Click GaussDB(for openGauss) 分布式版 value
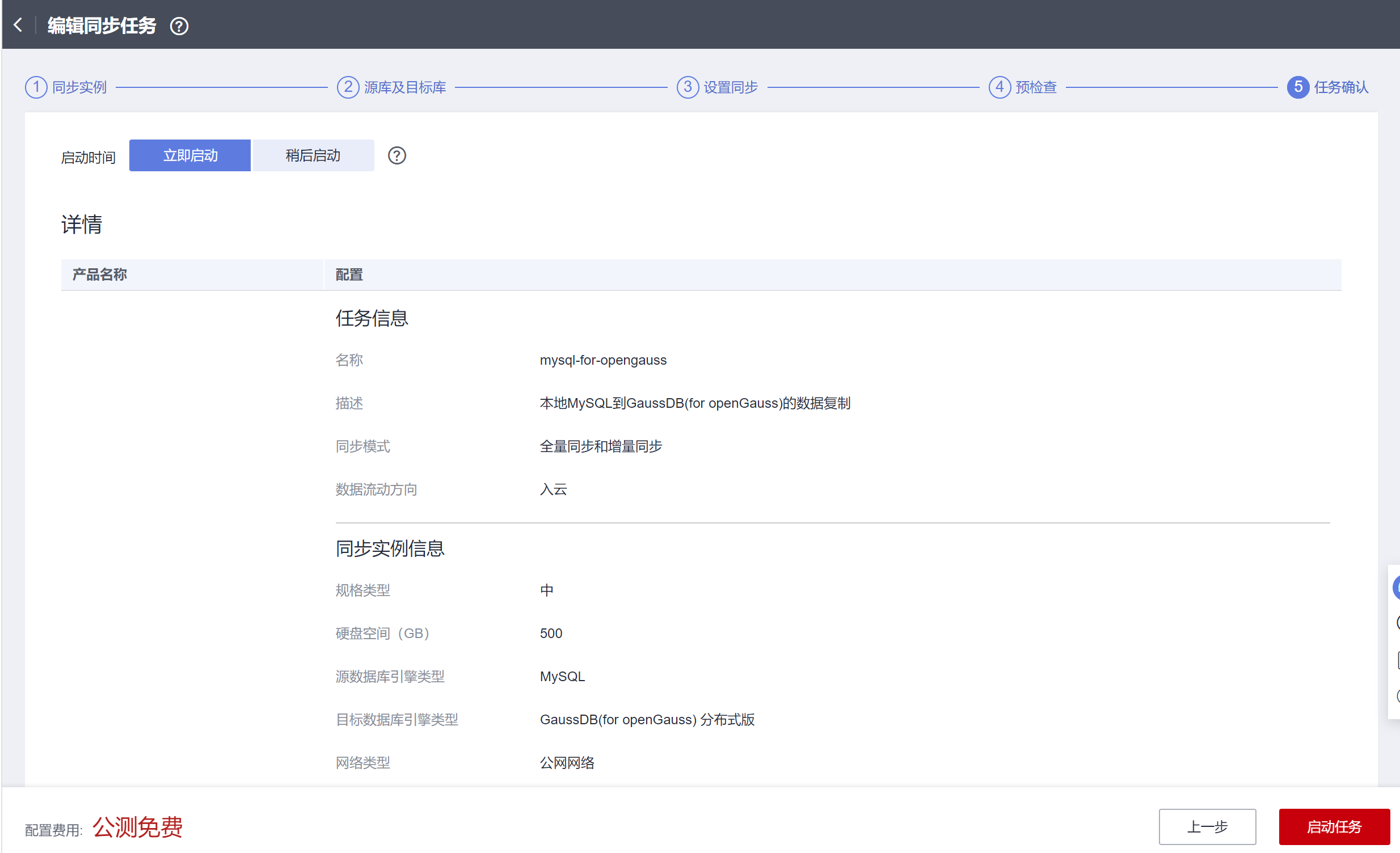Viewport: 1400px width, 853px height. tap(647, 720)
